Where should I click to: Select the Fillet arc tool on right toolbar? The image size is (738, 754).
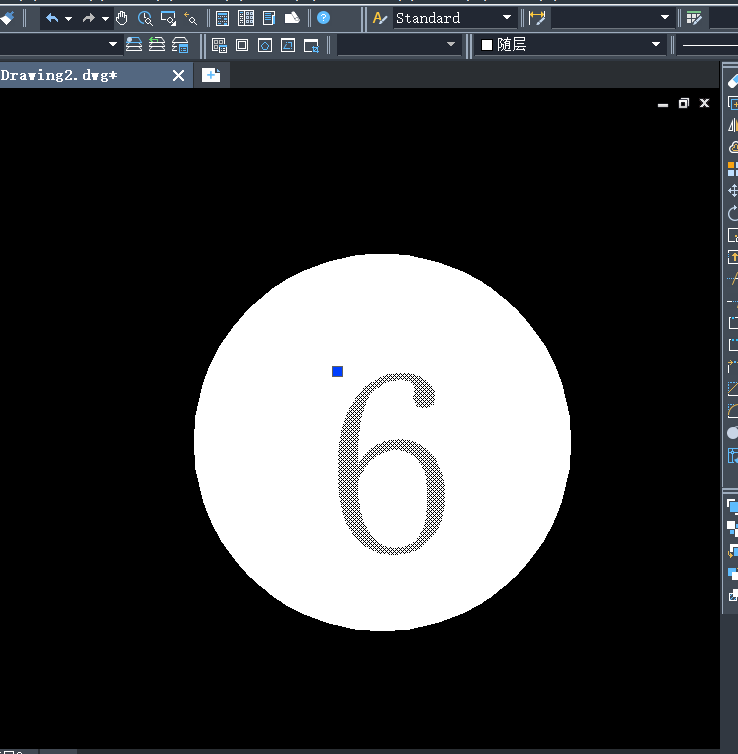click(733, 411)
